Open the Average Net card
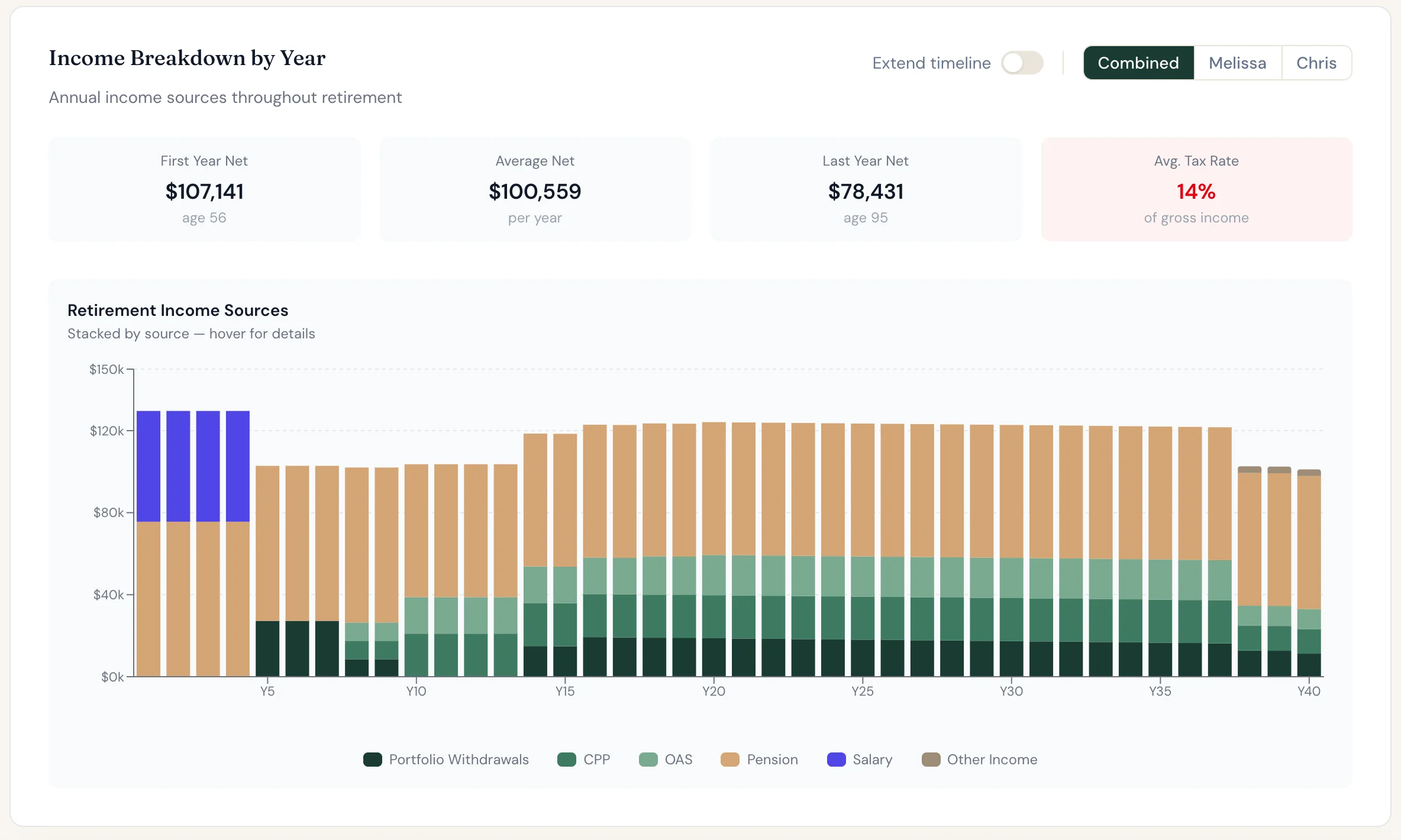This screenshot has width=1401, height=840. (x=535, y=189)
